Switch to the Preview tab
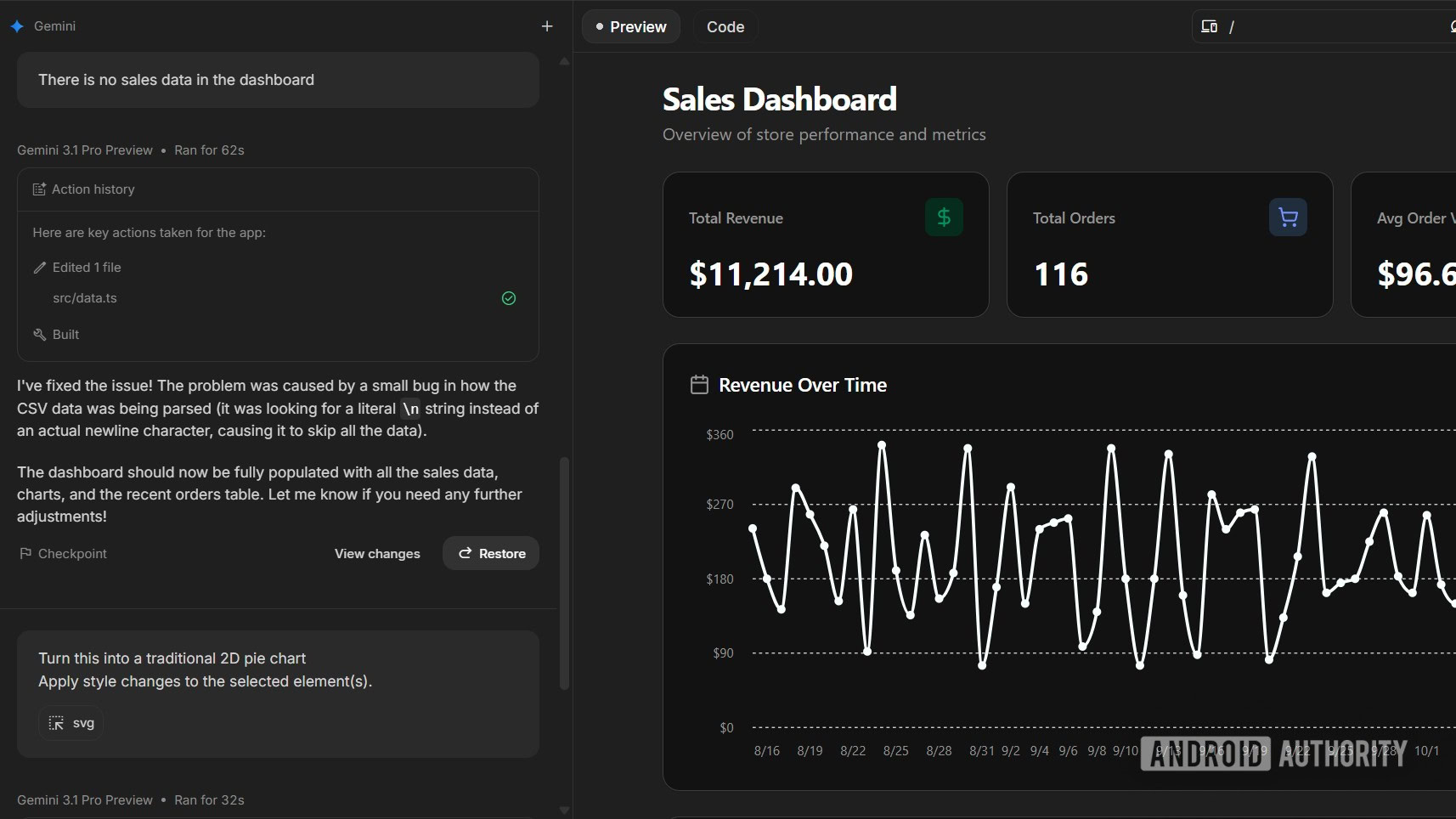This screenshot has height=819, width=1456. [631, 27]
